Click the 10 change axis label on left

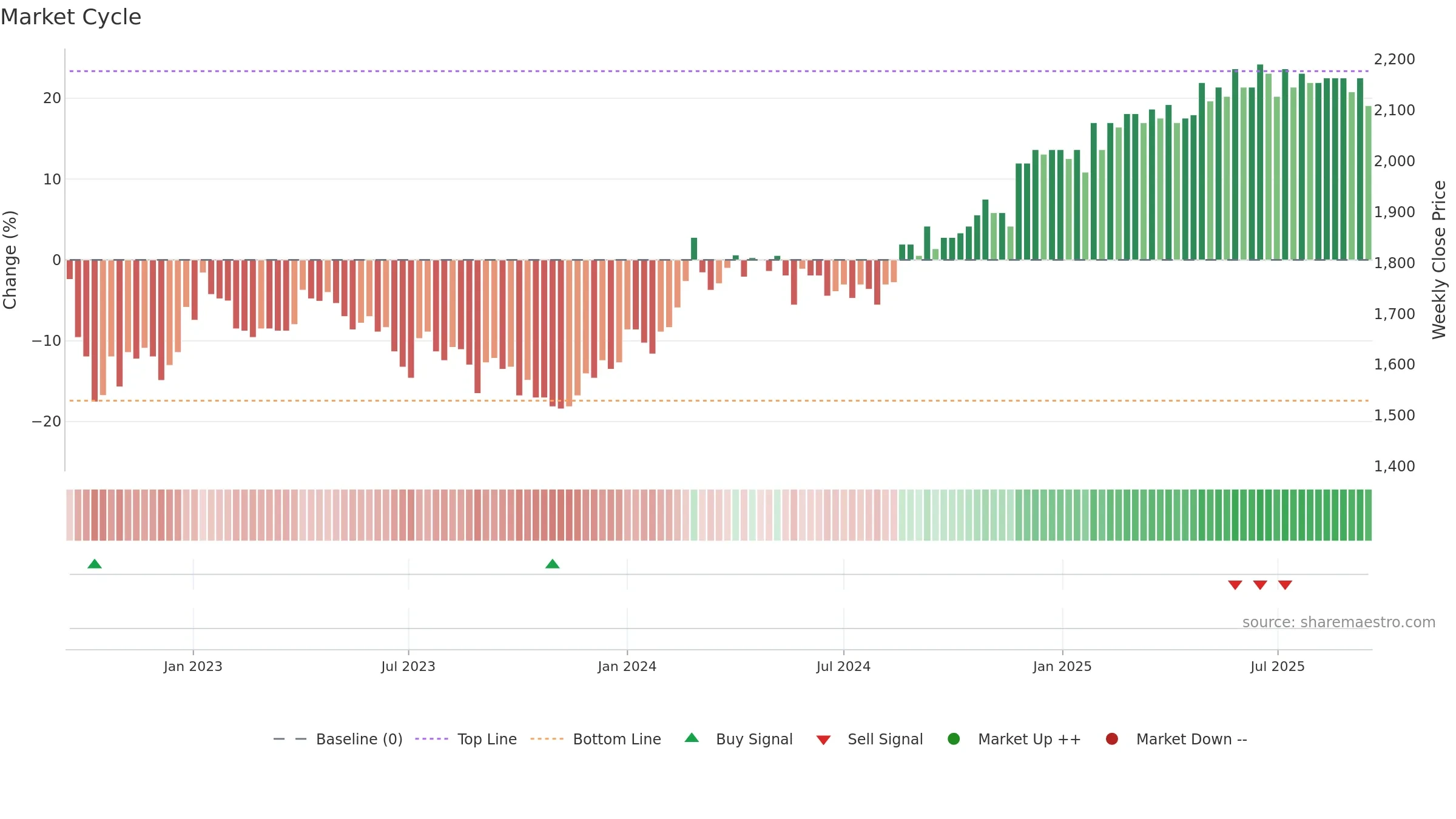[52, 179]
